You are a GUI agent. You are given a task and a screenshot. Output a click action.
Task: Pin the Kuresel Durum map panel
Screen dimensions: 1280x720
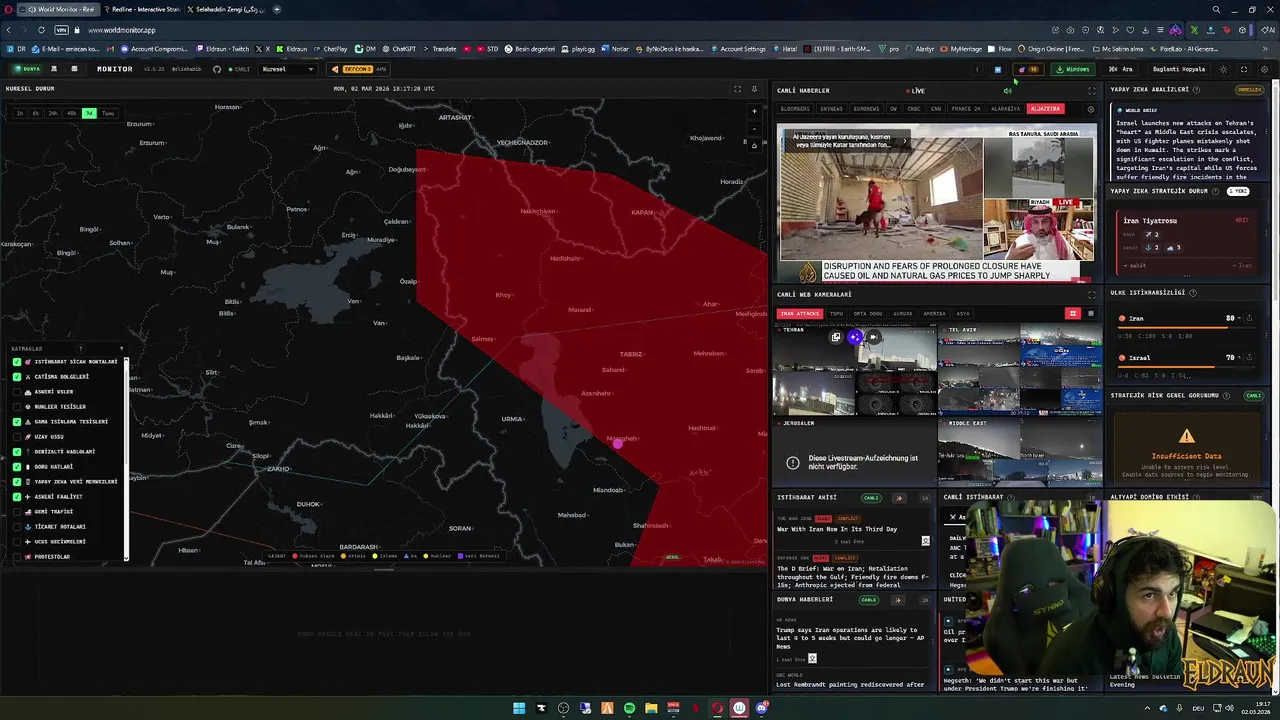tap(755, 89)
